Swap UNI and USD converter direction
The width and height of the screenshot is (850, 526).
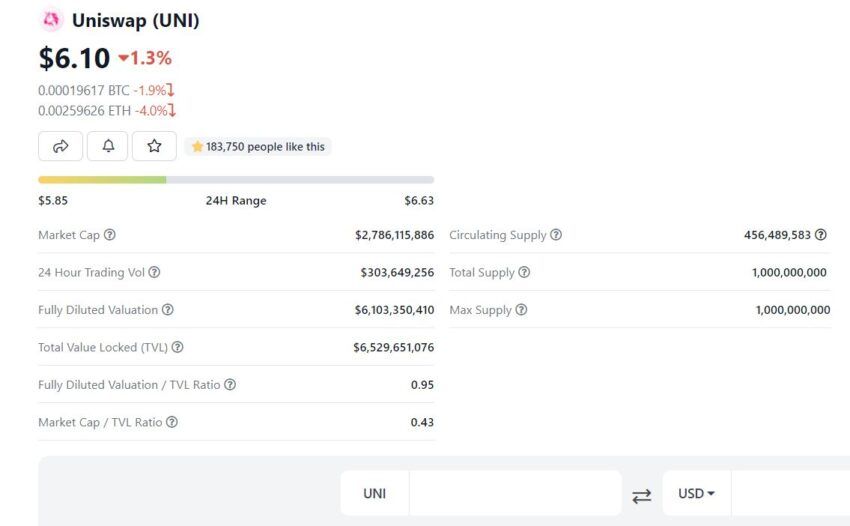tap(642, 496)
